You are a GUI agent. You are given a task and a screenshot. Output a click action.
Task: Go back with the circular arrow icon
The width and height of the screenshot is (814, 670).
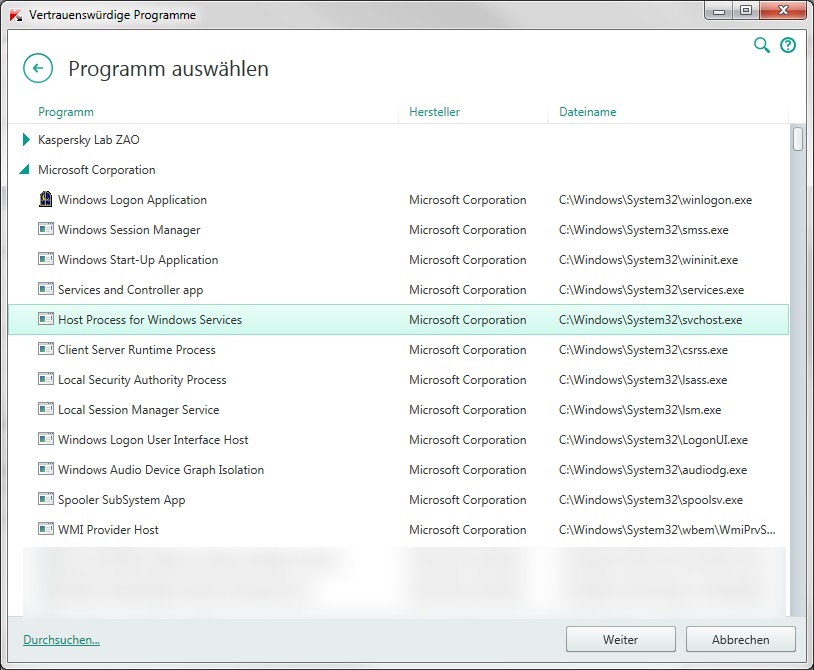pyautogui.click(x=38, y=68)
